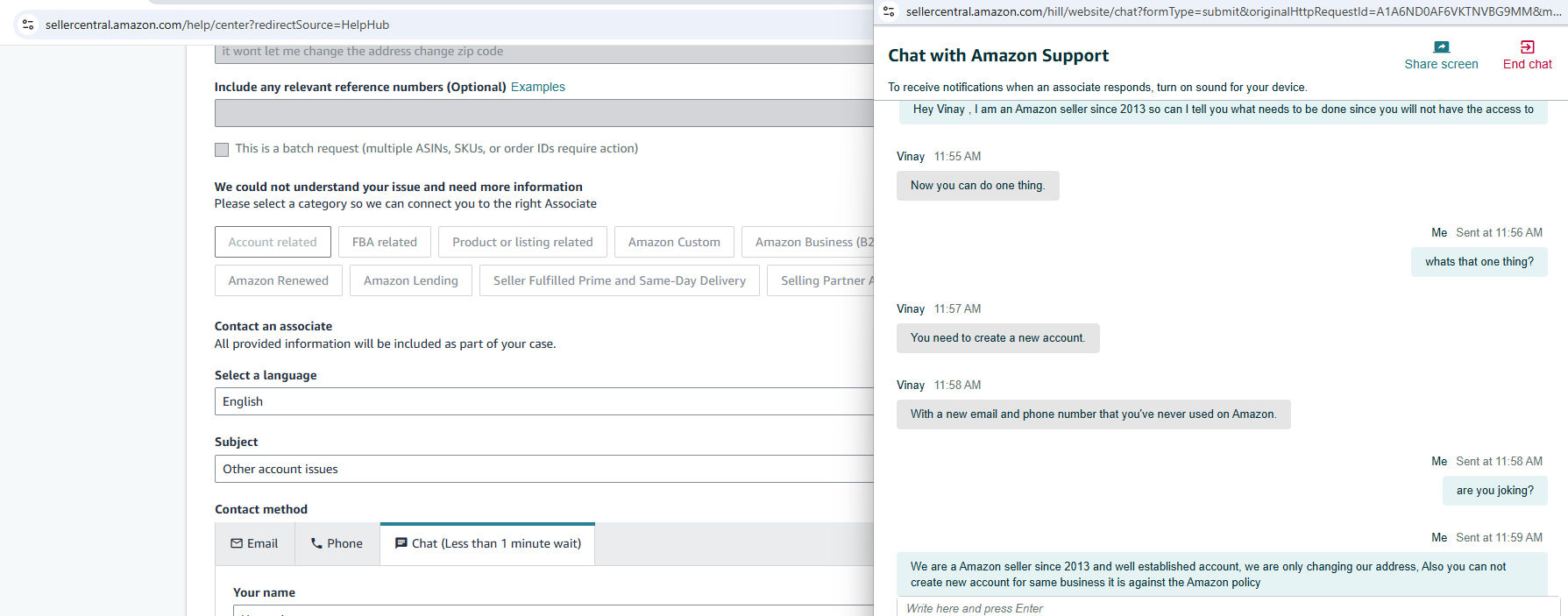Click the 'Select a language' label
The height and width of the screenshot is (616, 1568).
266,375
